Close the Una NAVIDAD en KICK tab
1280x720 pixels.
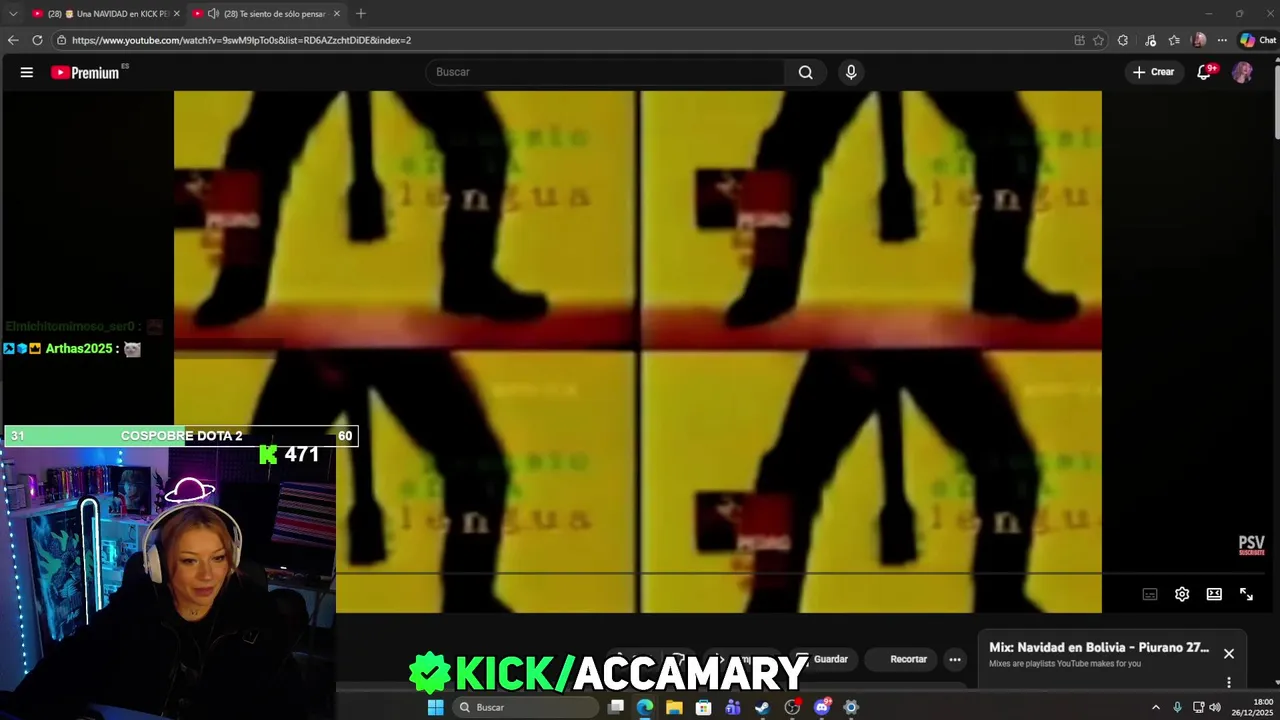click(176, 13)
